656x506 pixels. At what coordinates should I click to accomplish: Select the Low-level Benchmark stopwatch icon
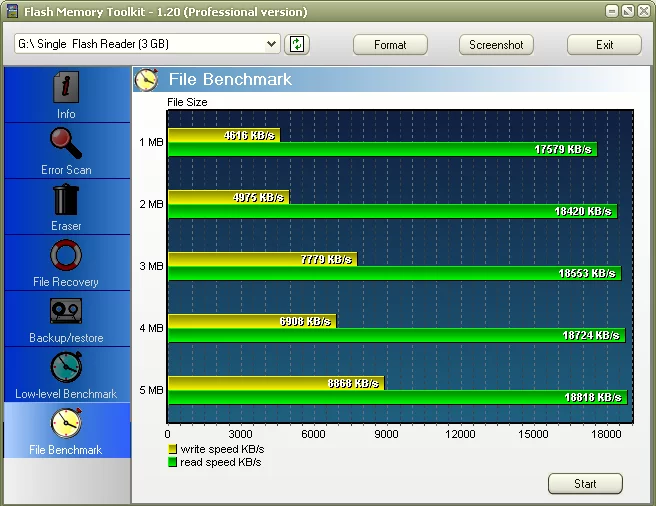66,367
